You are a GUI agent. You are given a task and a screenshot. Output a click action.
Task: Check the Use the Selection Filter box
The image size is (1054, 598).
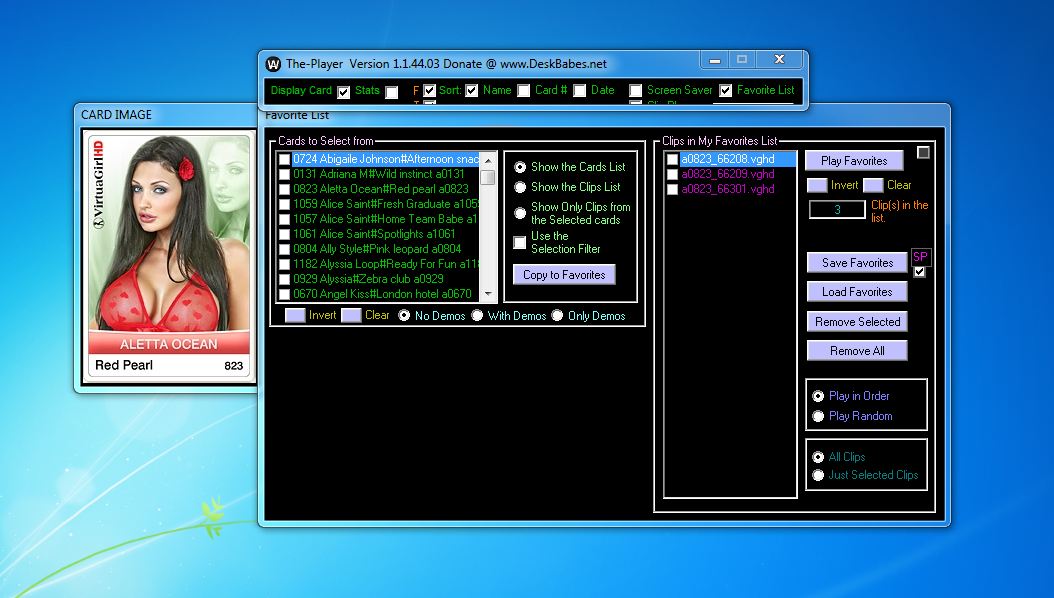(520, 243)
